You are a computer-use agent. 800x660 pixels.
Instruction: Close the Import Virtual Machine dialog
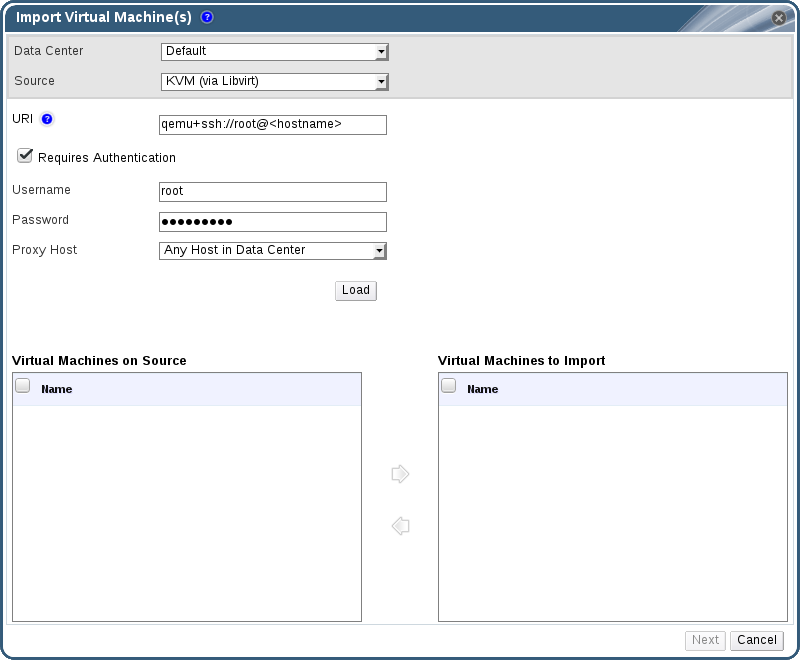point(778,18)
